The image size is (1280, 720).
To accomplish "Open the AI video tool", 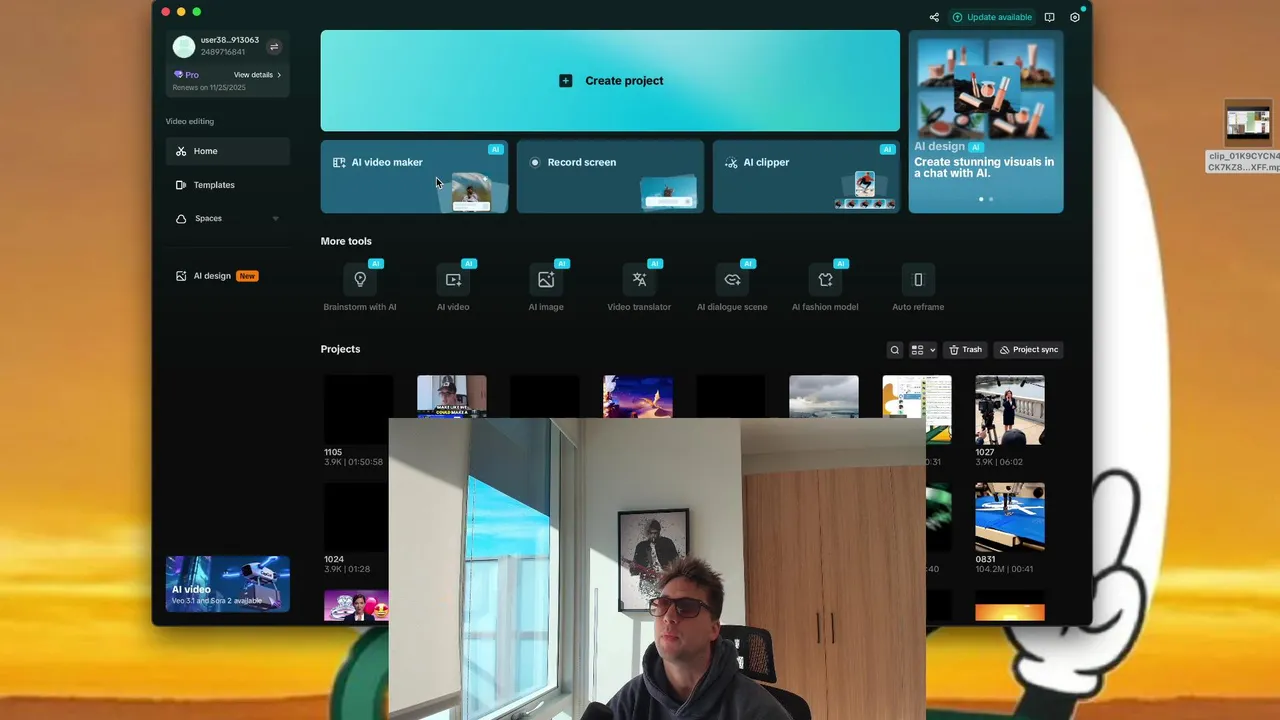I will (x=453, y=289).
